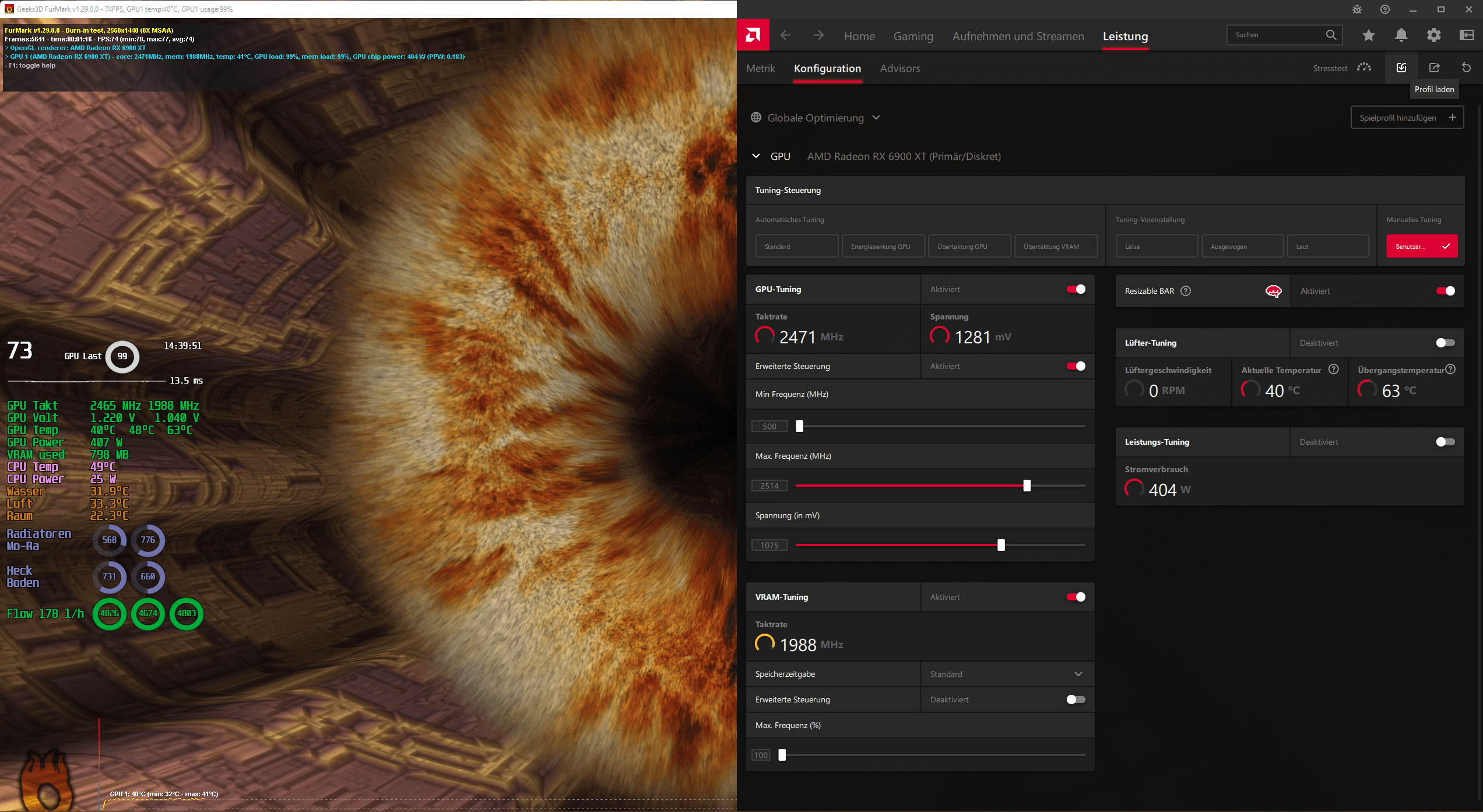Click the Max. Frequenz (MHz) slider handle
The width and height of the screenshot is (1483, 812).
[1027, 486]
